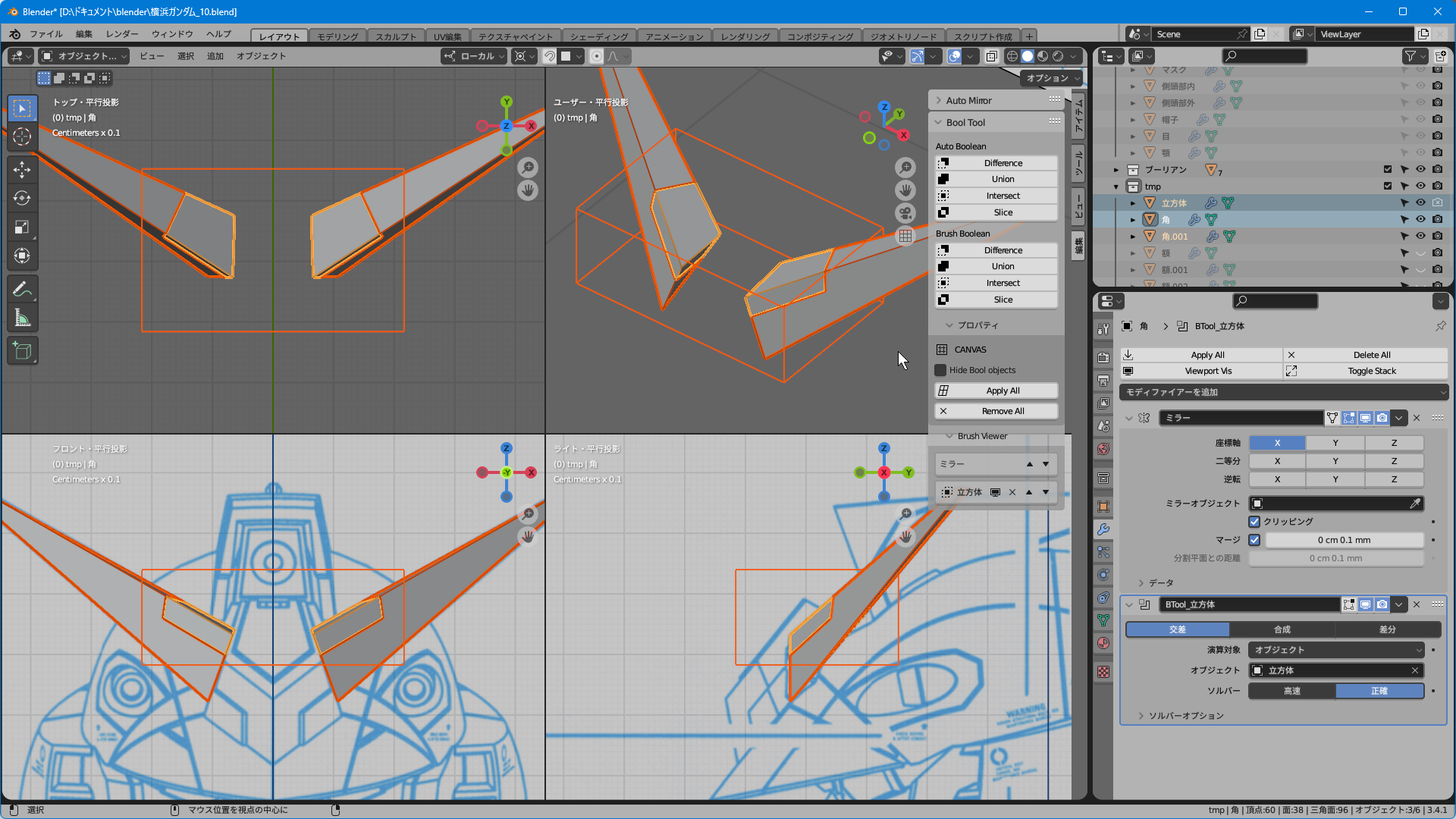Click the Merge distance value field

point(1344,540)
